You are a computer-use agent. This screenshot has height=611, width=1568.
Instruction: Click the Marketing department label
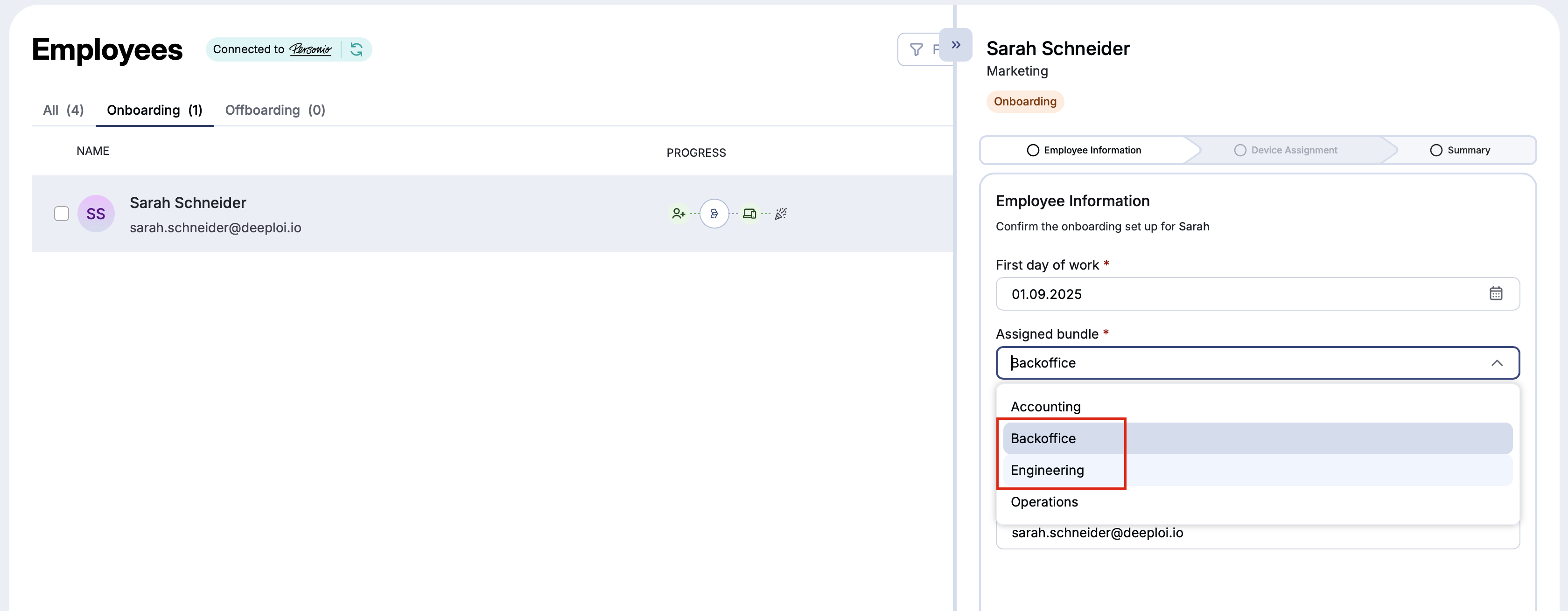[1017, 71]
